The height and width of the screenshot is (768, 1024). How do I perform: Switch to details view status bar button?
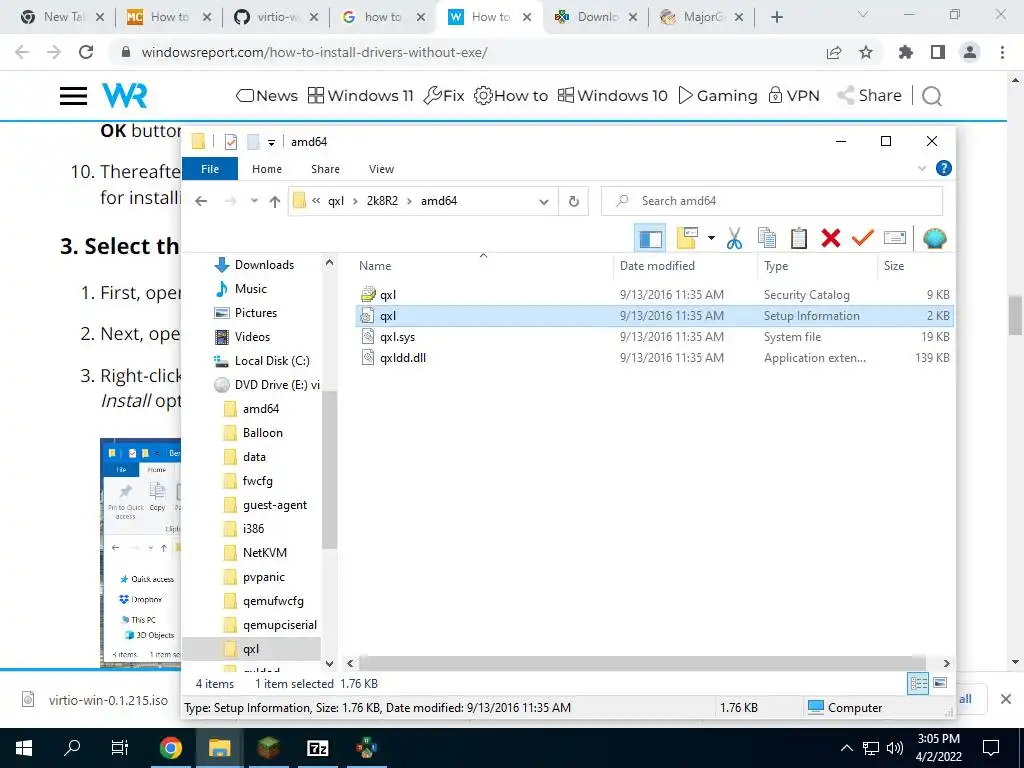[x=918, y=684]
